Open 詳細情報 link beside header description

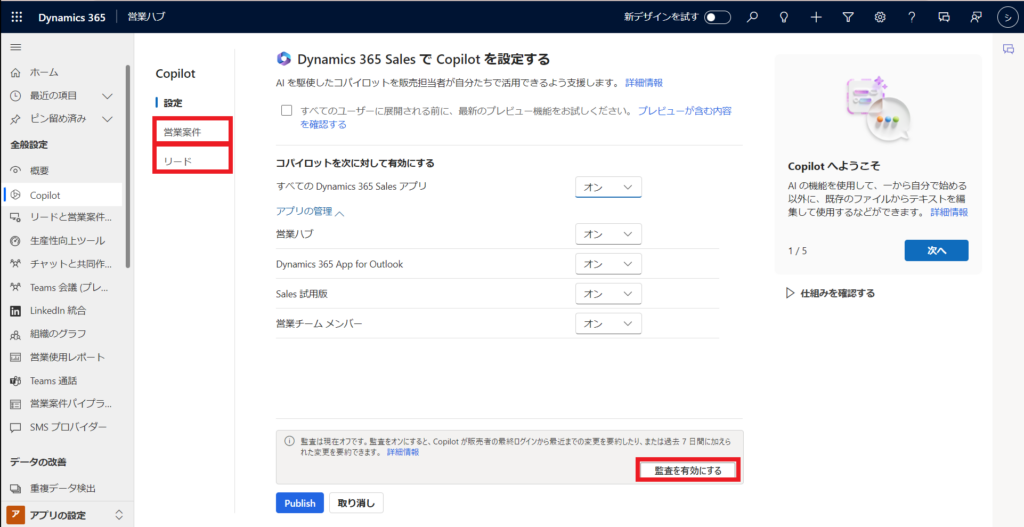644,83
